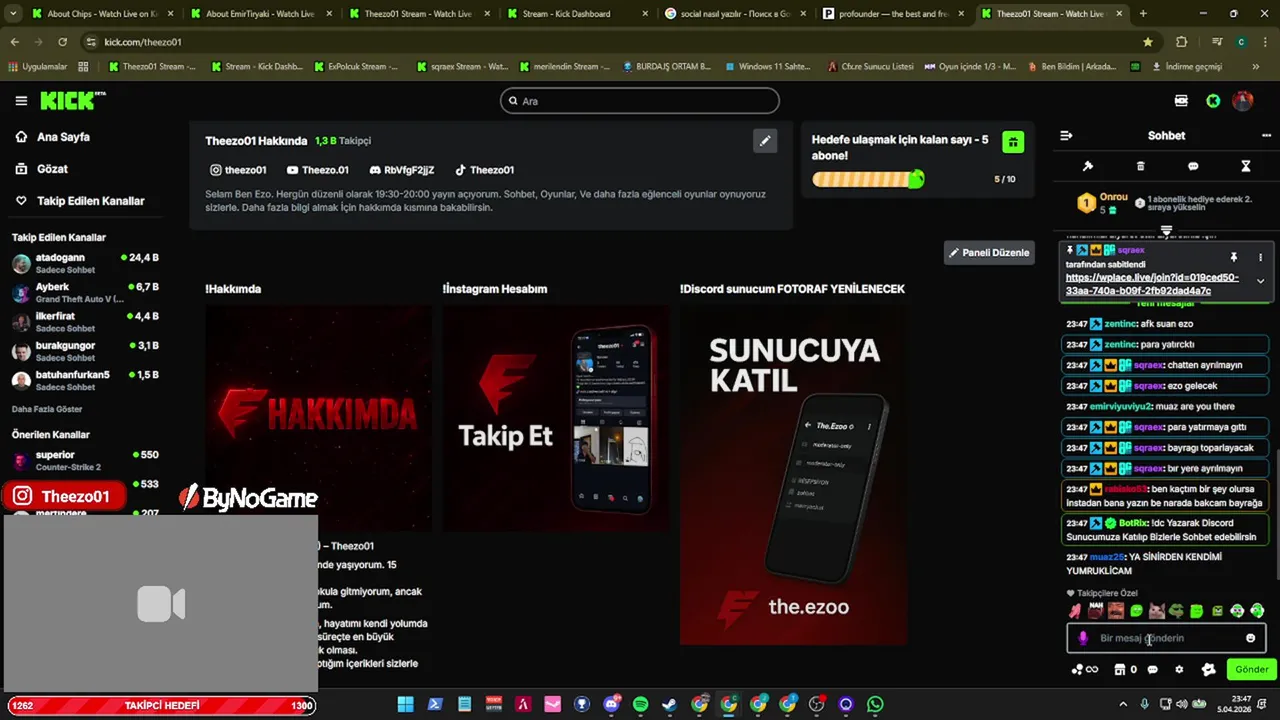Open burakgungor channel in sidebar

coord(85,351)
